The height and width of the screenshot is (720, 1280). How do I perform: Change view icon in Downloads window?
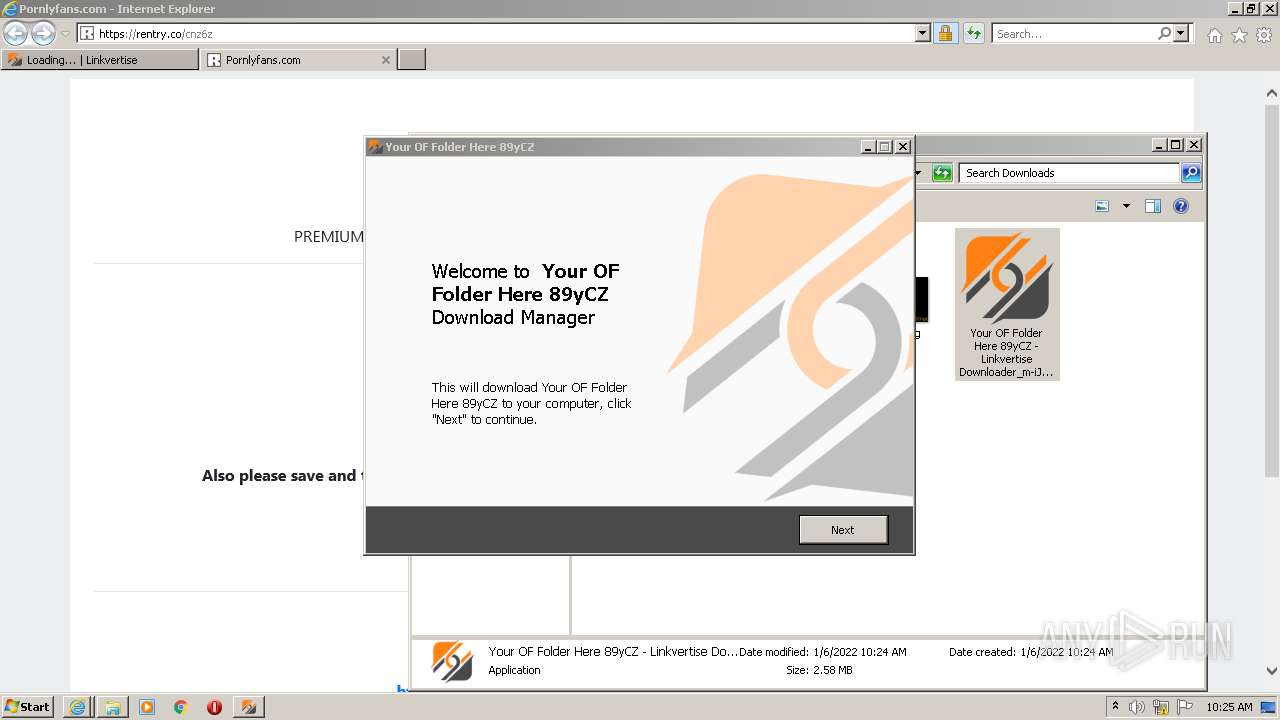tap(1102, 206)
